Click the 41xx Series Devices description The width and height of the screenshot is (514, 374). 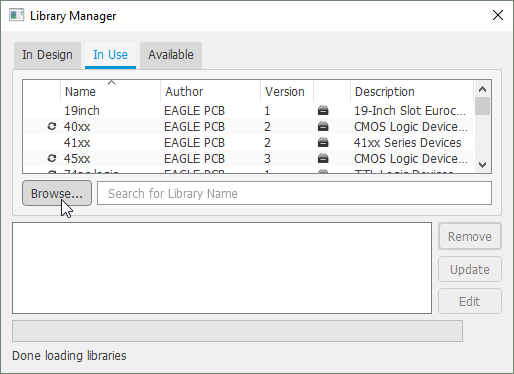pyautogui.click(x=408, y=142)
